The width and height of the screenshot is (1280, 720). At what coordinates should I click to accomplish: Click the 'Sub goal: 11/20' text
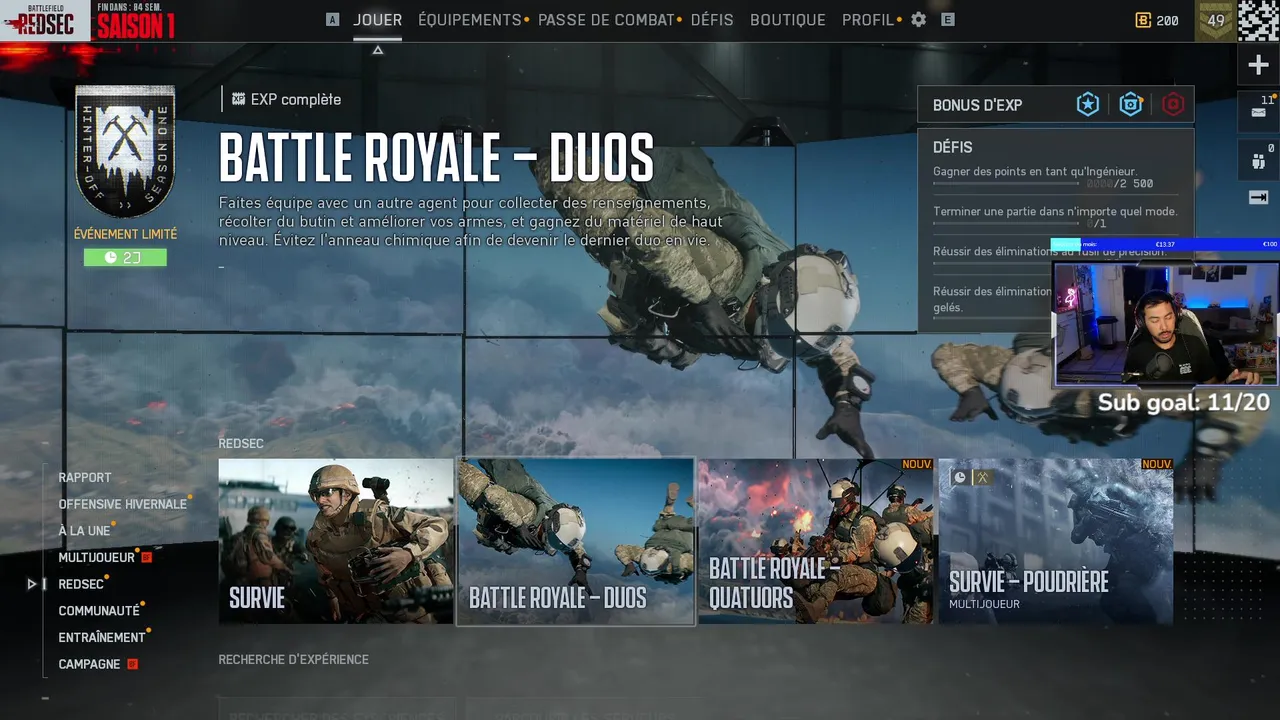(x=1183, y=403)
